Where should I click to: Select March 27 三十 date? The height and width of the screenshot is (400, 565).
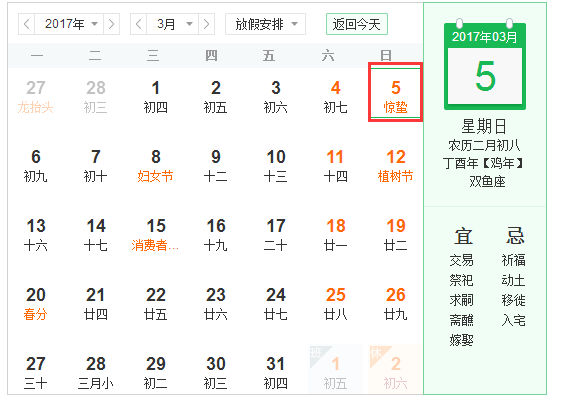click(x=36, y=373)
